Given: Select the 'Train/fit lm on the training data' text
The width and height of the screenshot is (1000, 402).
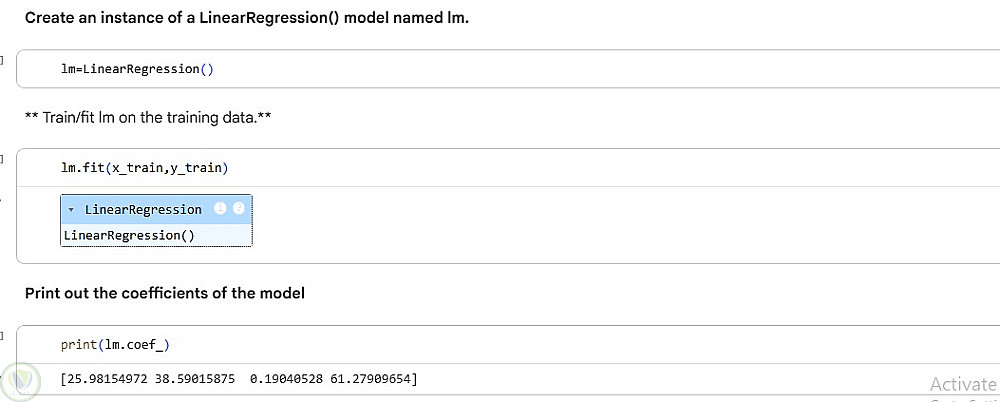Looking at the screenshot, I should coord(148,118).
